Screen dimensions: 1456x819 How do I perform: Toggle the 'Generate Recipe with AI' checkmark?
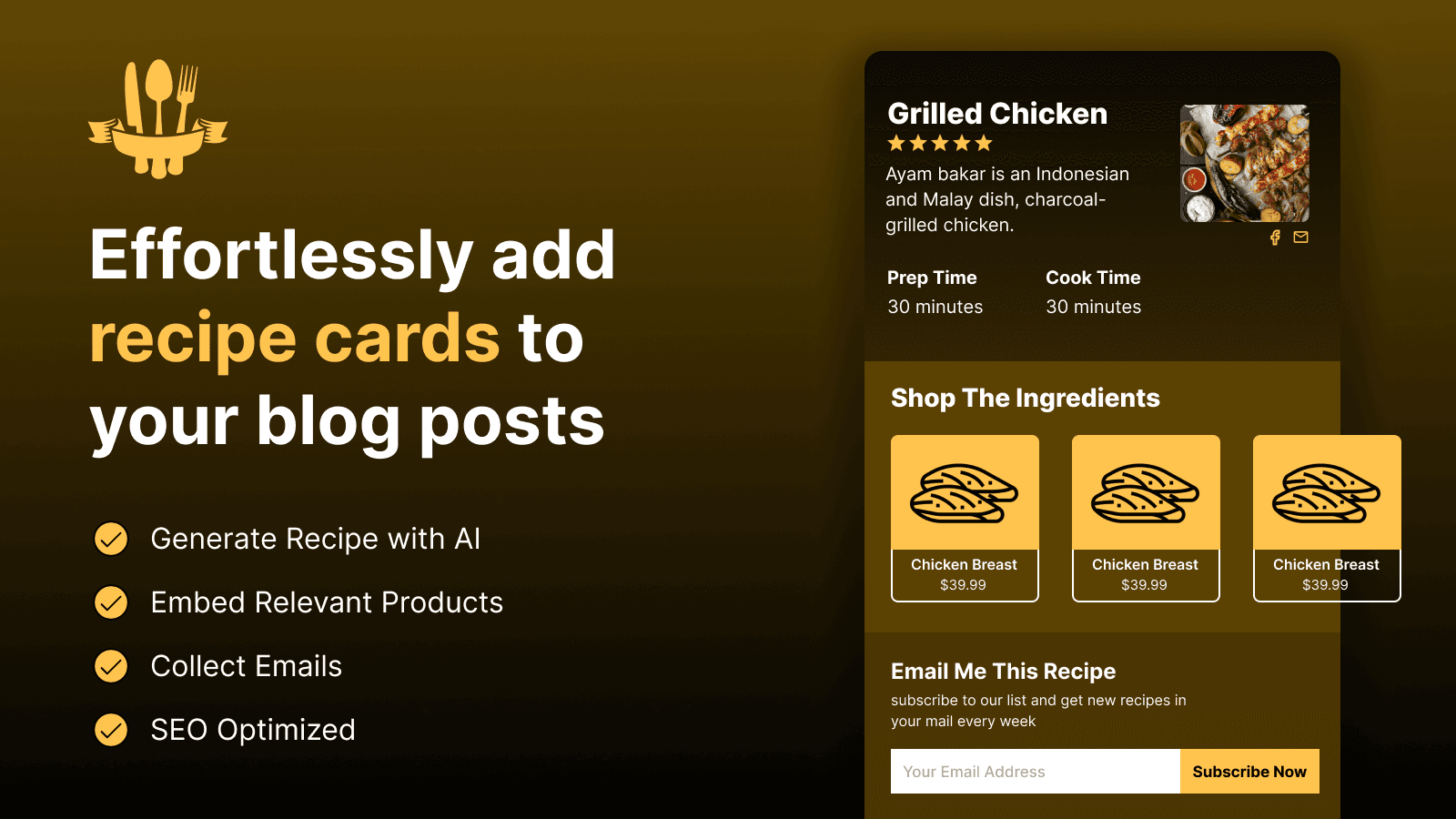110,539
